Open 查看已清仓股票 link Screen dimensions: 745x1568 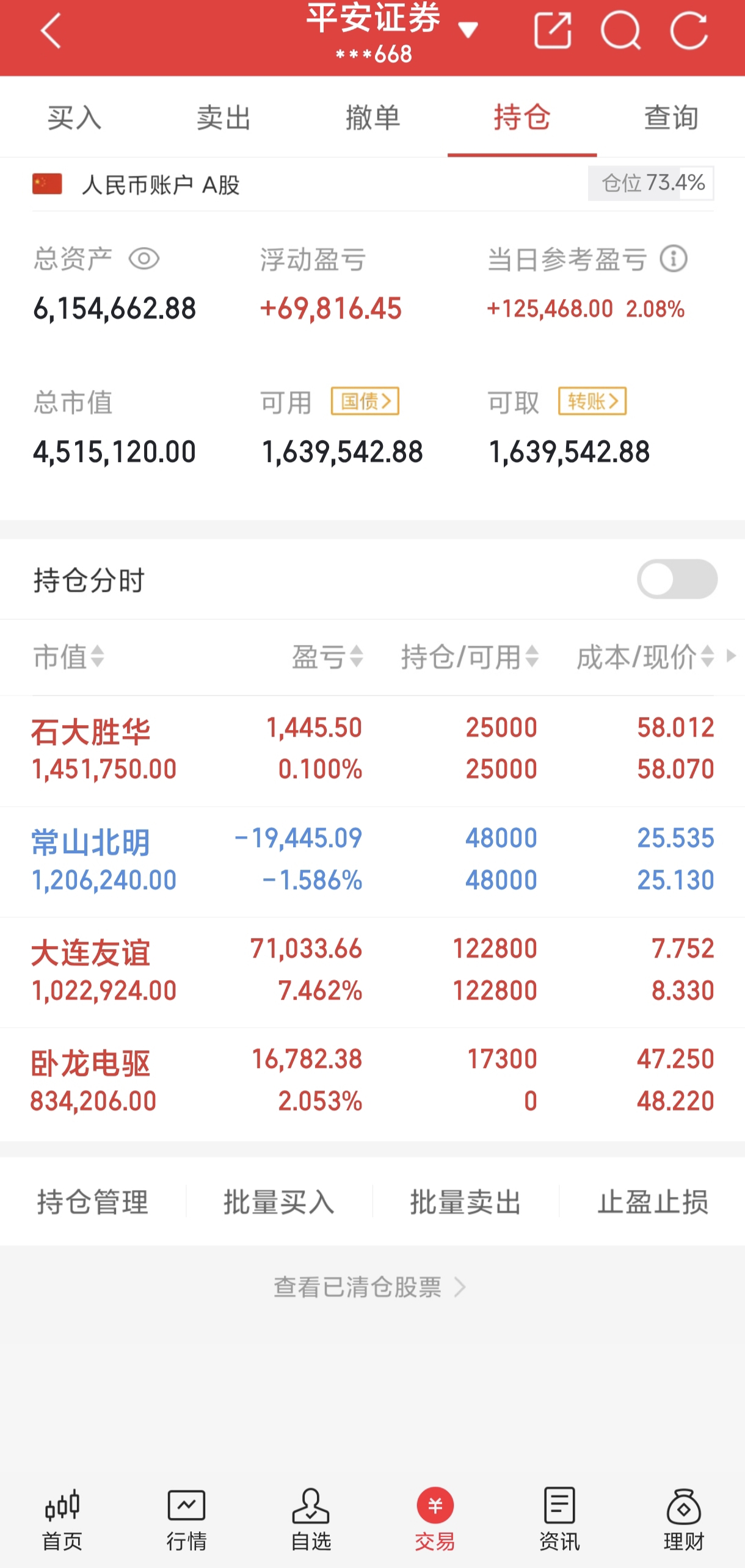pyautogui.click(x=369, y=1287)
